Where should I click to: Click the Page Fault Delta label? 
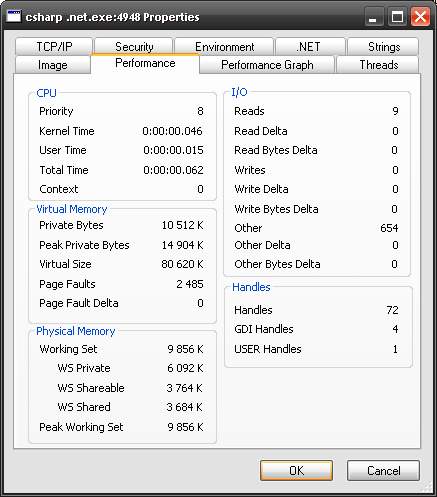click(x=79, y=303)
